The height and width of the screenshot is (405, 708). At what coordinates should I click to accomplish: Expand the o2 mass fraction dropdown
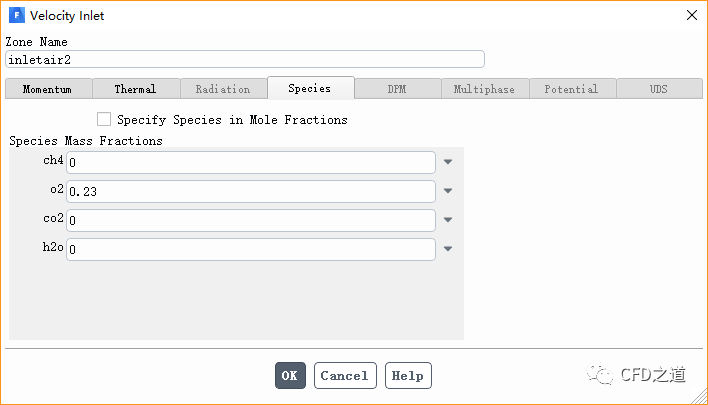(x=448, y=191)
